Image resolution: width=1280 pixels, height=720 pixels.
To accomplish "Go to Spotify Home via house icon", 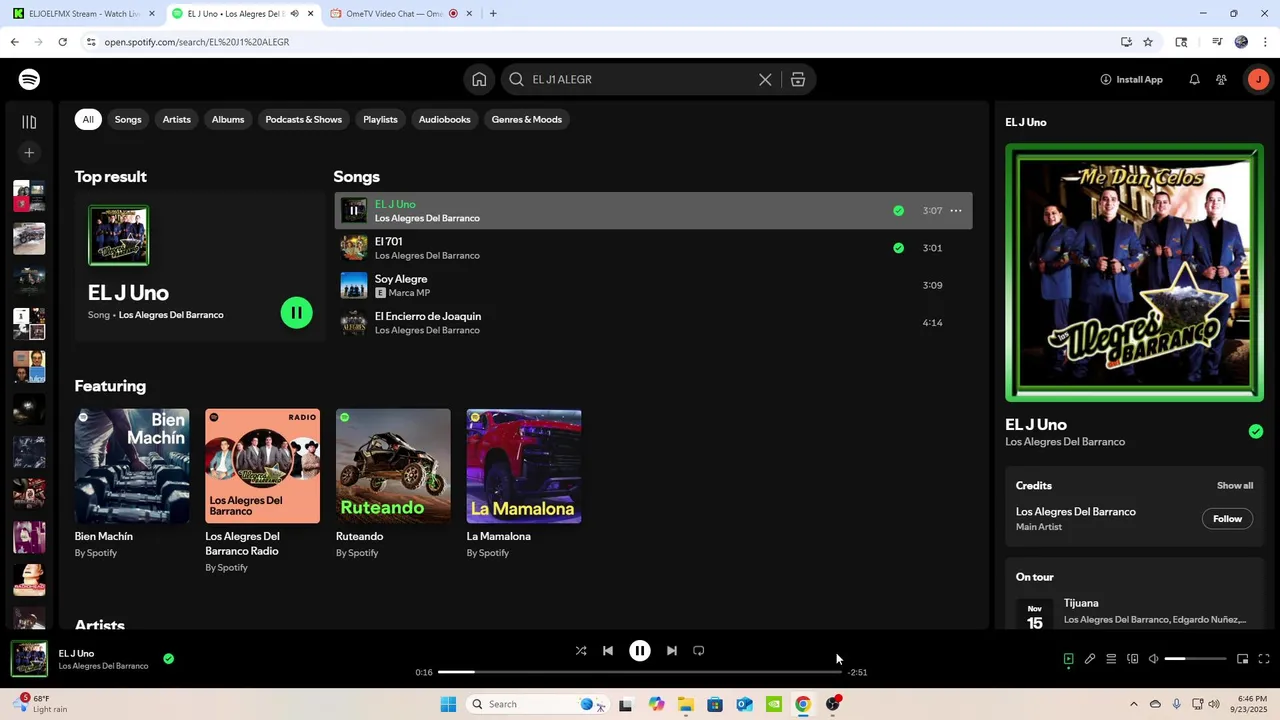I will tap(479, 79).
